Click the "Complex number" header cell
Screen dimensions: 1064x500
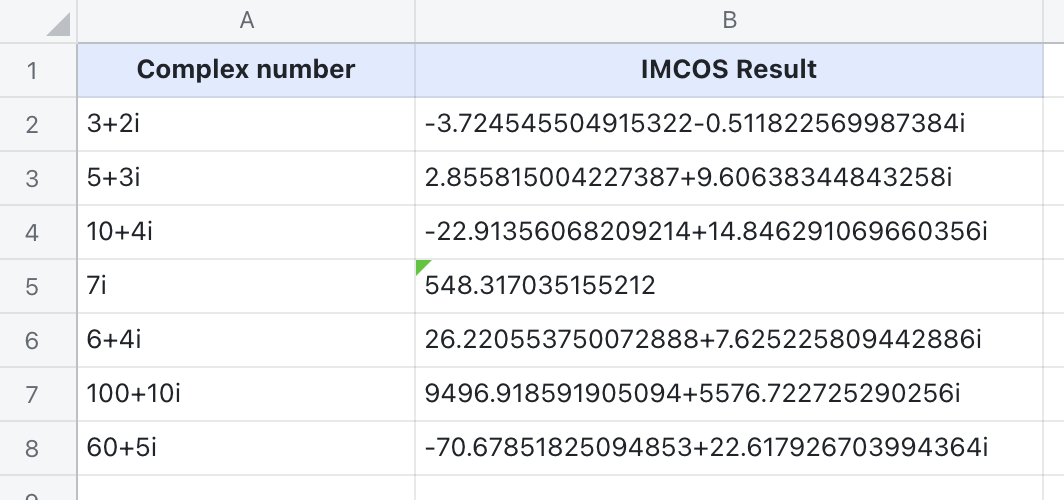pyautogui.click(x=246, y=70)
